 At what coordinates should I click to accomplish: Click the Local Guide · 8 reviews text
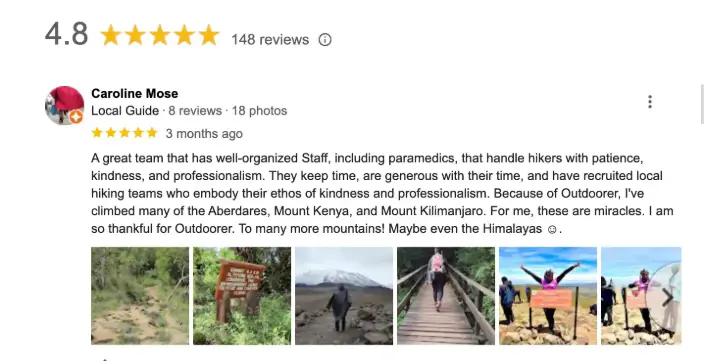(x=156, y=111)
